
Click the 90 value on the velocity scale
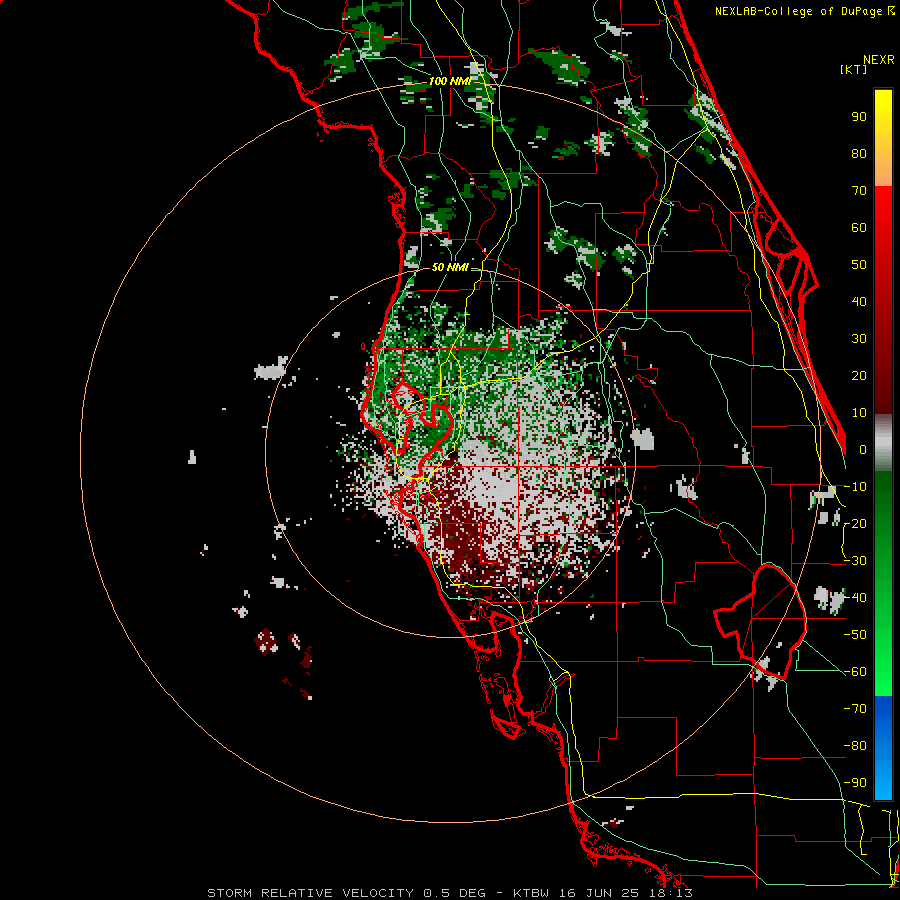point(859,117)
